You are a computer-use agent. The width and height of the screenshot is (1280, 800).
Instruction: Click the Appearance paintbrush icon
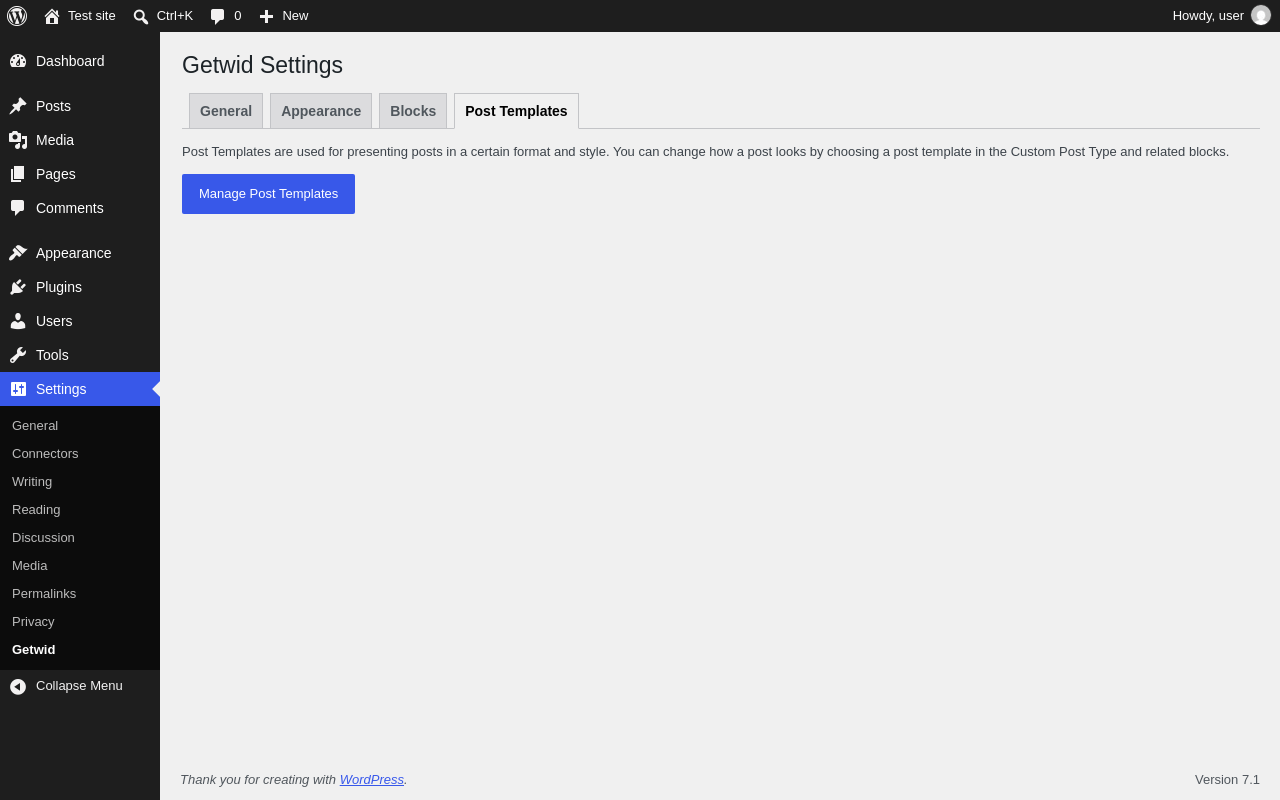[18, 253]
